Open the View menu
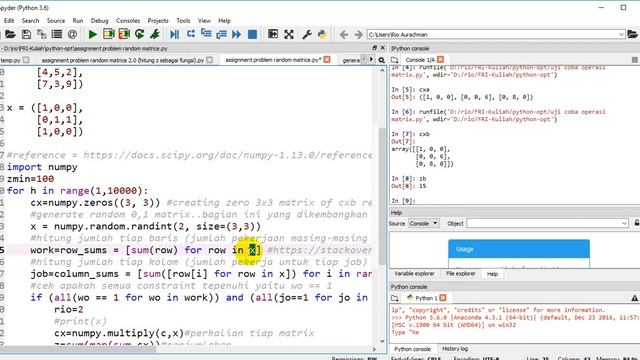Viewport: 640px width, 360px height. (x=204, y=20)
